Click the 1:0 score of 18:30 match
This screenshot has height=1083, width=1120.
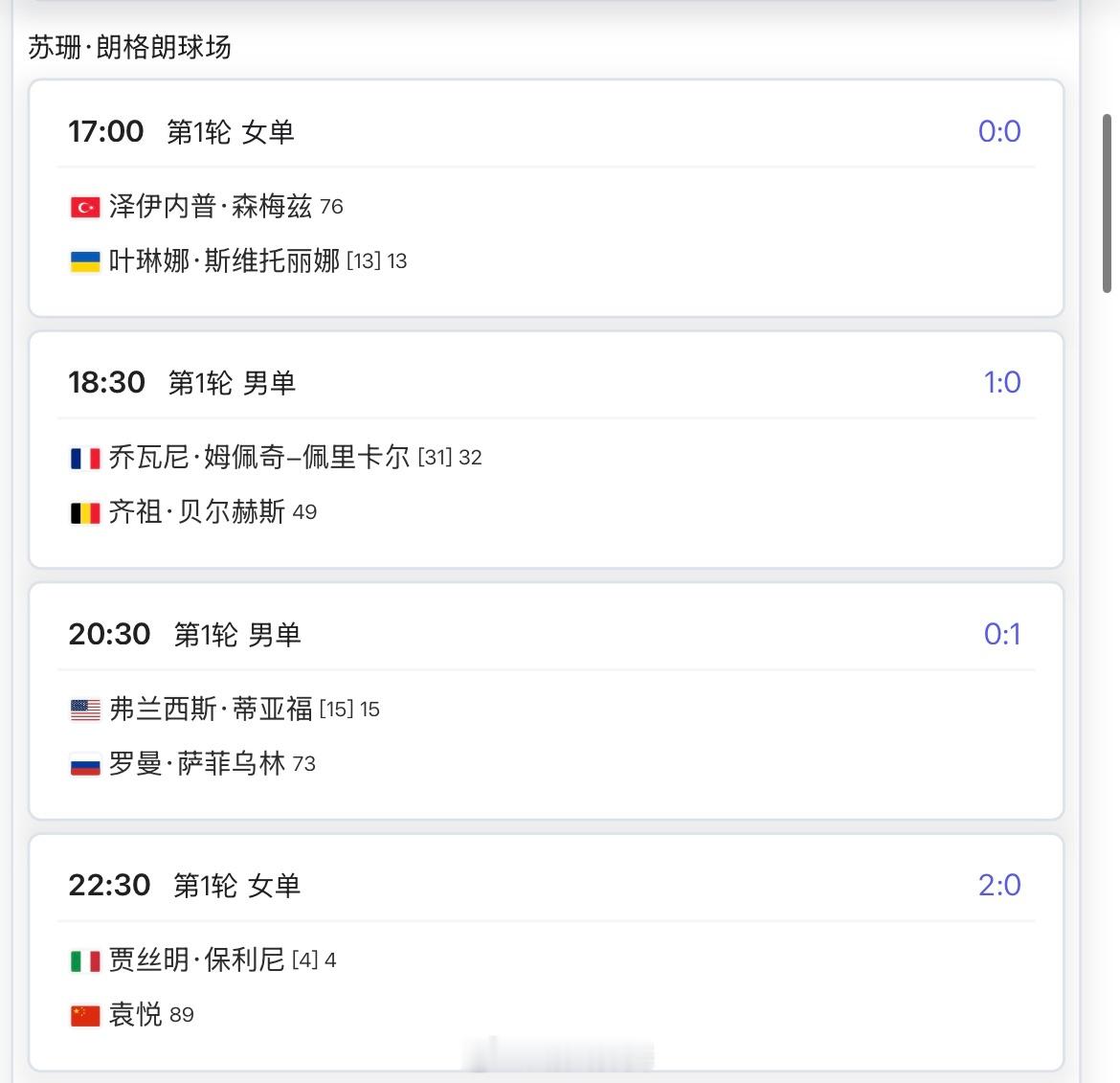click(1001, 382)
